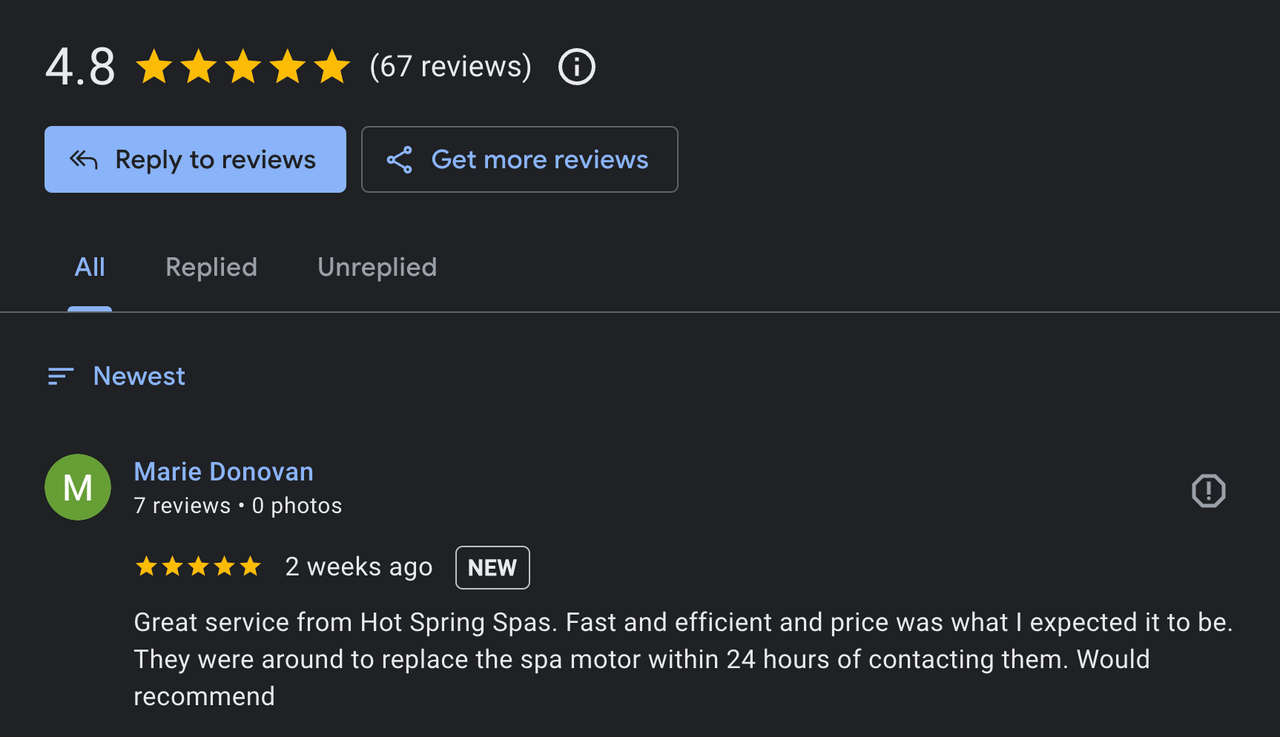This screenshot has height=737, width=1280.
Task: Report Marie Donovan's review with the flag icon
Action: pos(1208,491)
